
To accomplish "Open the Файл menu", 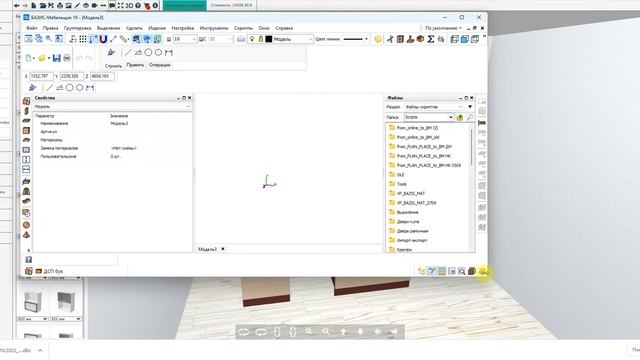I will click(x=31, y=28).
